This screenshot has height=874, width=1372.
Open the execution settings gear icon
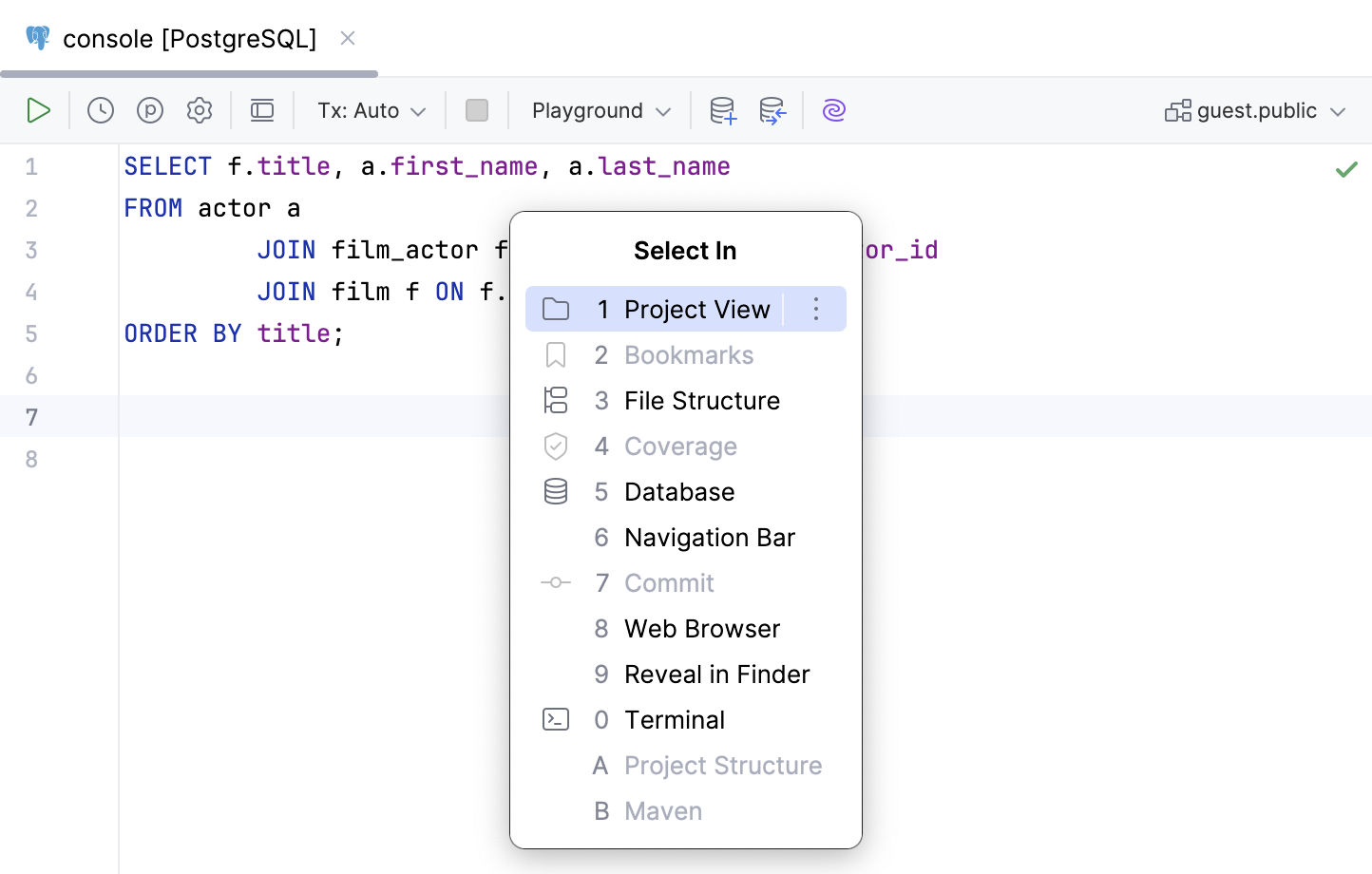point(200,109)
